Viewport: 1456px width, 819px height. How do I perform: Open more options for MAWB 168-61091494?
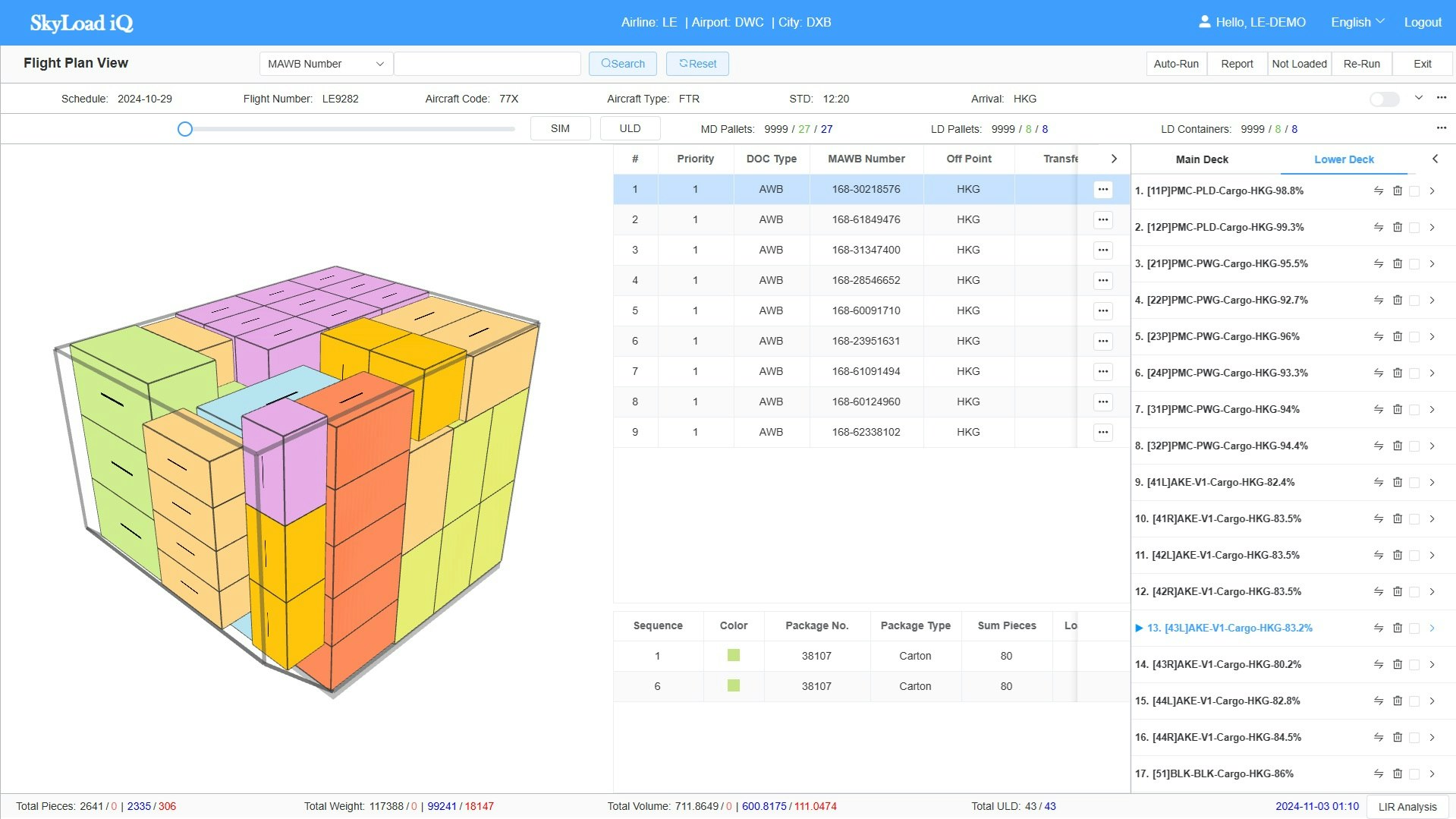click(x=1103, y=371)
